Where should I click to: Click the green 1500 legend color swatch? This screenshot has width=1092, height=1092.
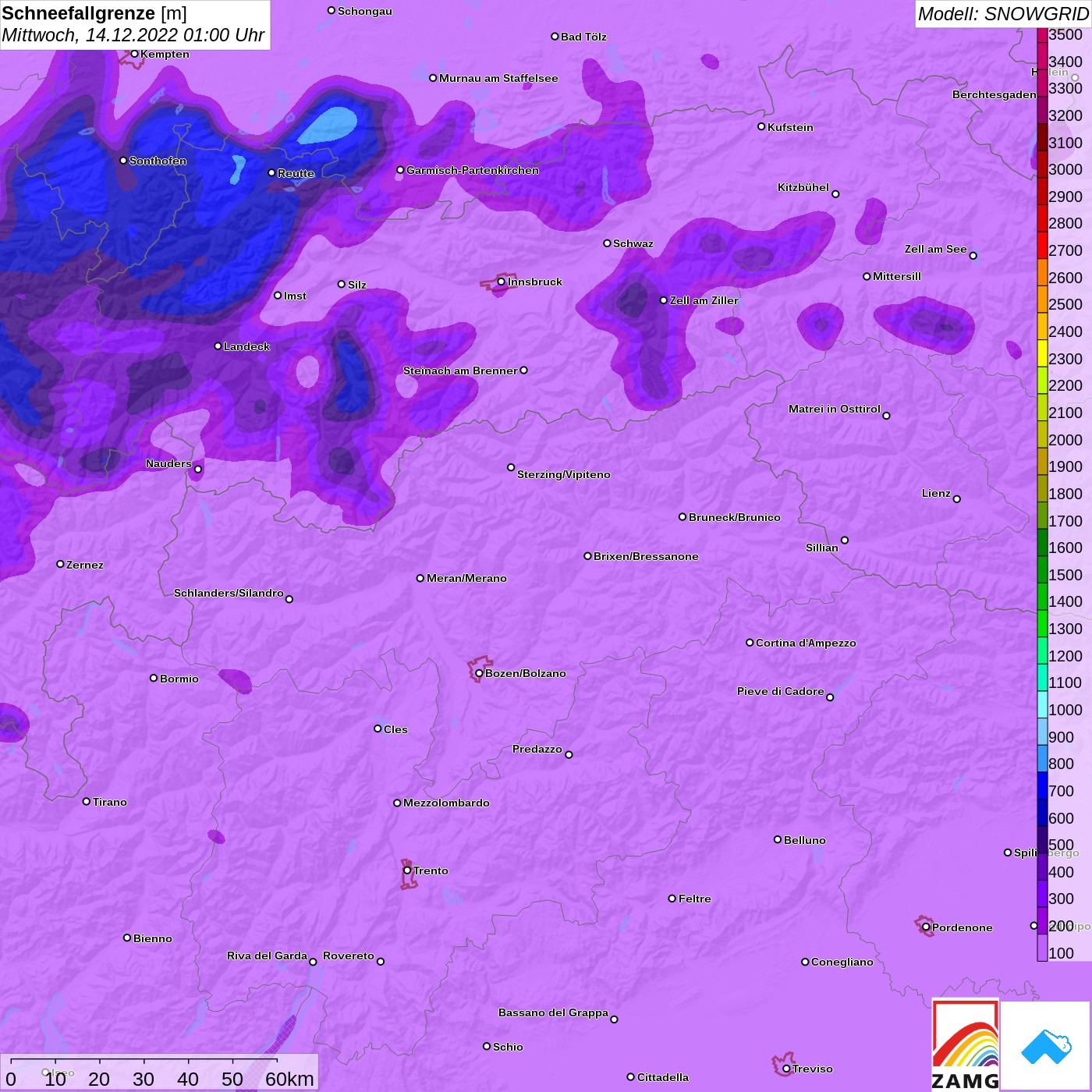[1042, 569]
